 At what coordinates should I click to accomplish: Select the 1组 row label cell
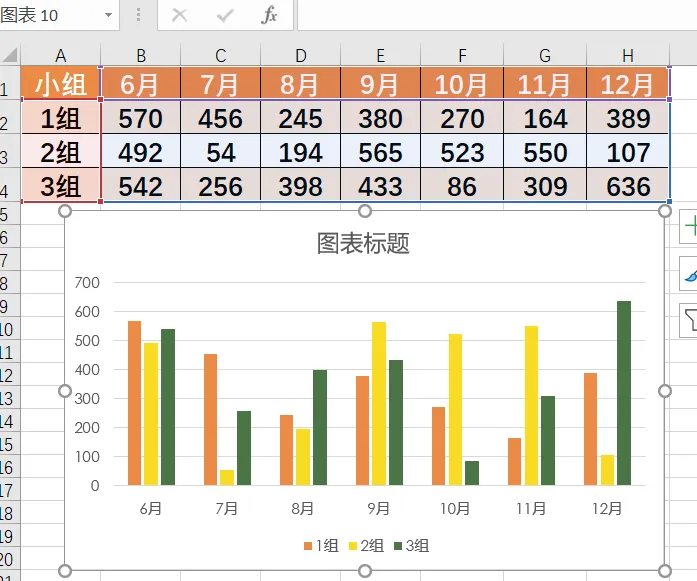[x=60, y=117]
